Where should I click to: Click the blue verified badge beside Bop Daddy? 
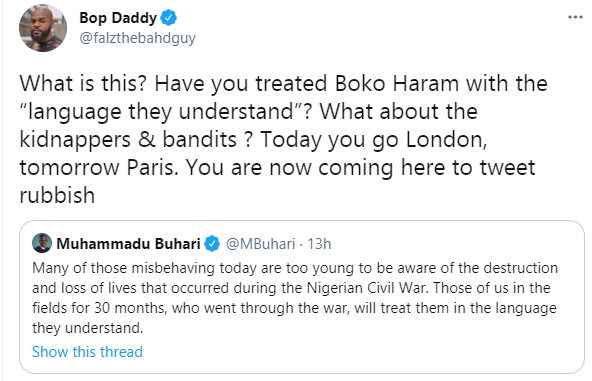coord(169,18)
